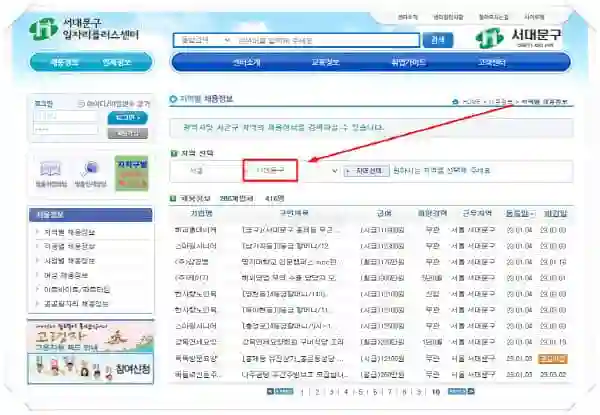Click the home icon in the breadcrumb

point(455,102)
